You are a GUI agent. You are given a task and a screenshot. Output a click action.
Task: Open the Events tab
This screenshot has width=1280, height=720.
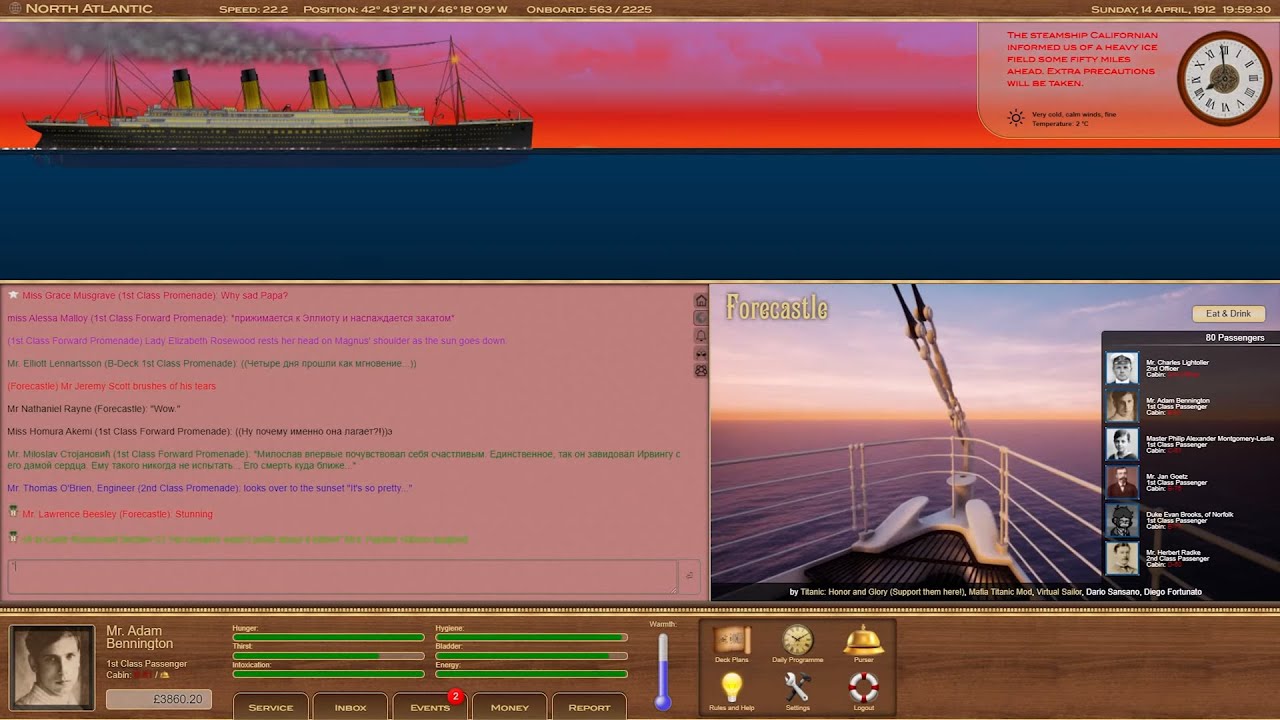coord(430,706)
